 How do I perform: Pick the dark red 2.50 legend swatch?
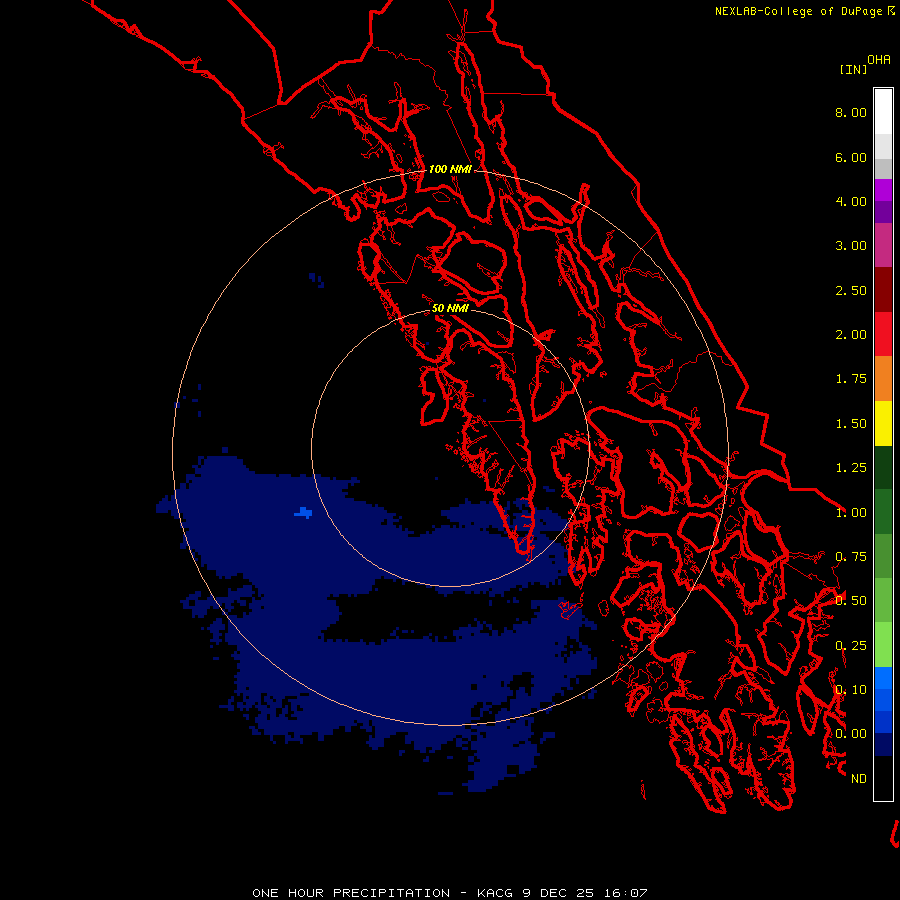(883, 290)
